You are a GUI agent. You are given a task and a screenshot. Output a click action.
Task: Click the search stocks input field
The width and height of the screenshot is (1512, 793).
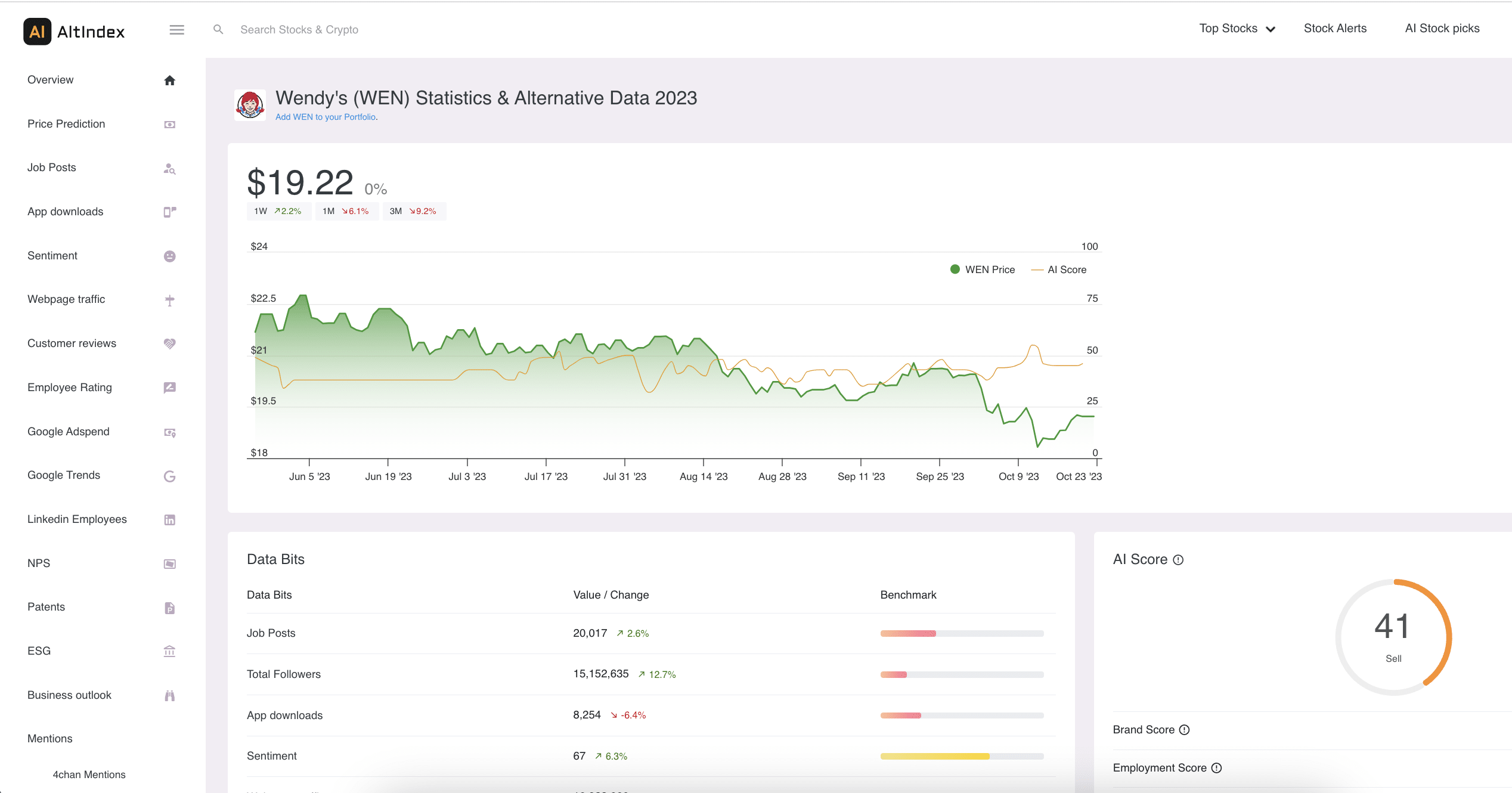(299, 30)
